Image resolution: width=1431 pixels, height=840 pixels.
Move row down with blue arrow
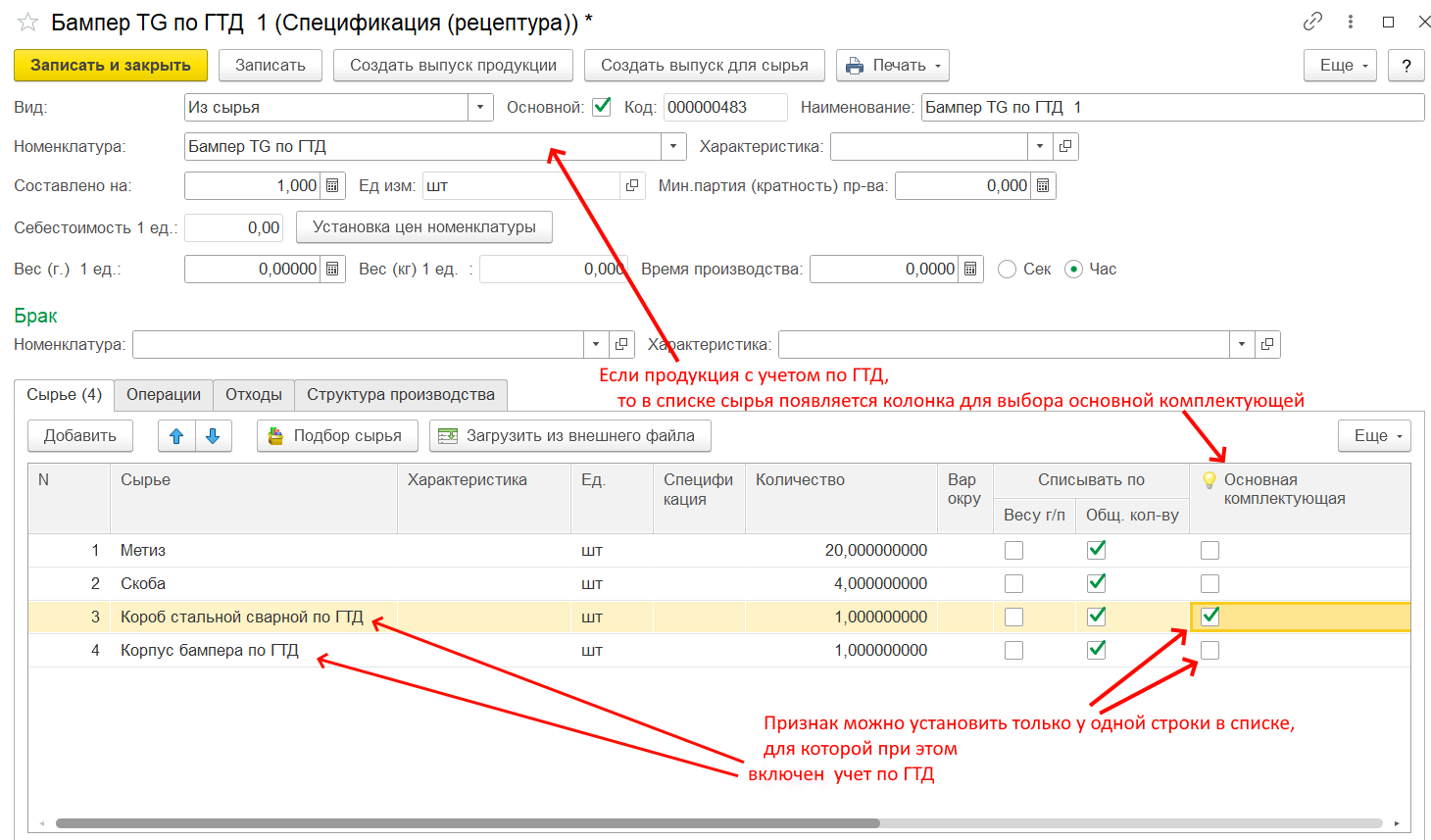pos(214,436)
